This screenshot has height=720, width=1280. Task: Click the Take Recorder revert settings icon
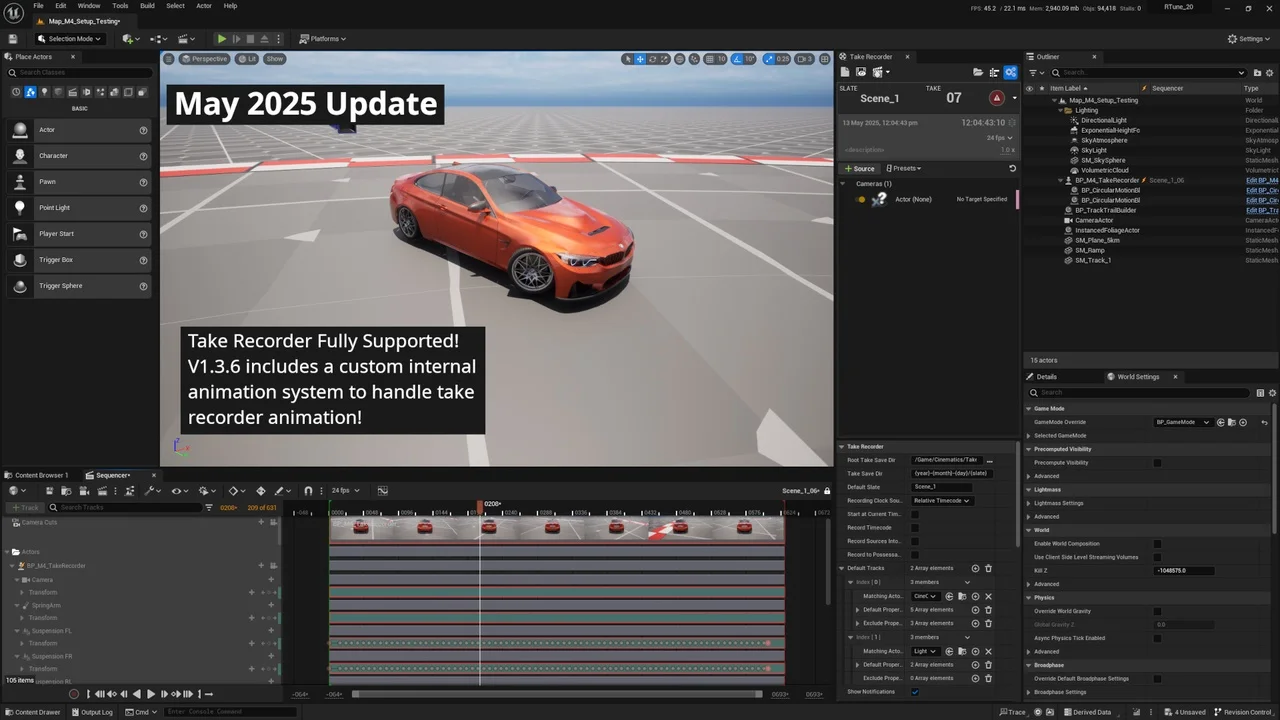[1012, 169]
